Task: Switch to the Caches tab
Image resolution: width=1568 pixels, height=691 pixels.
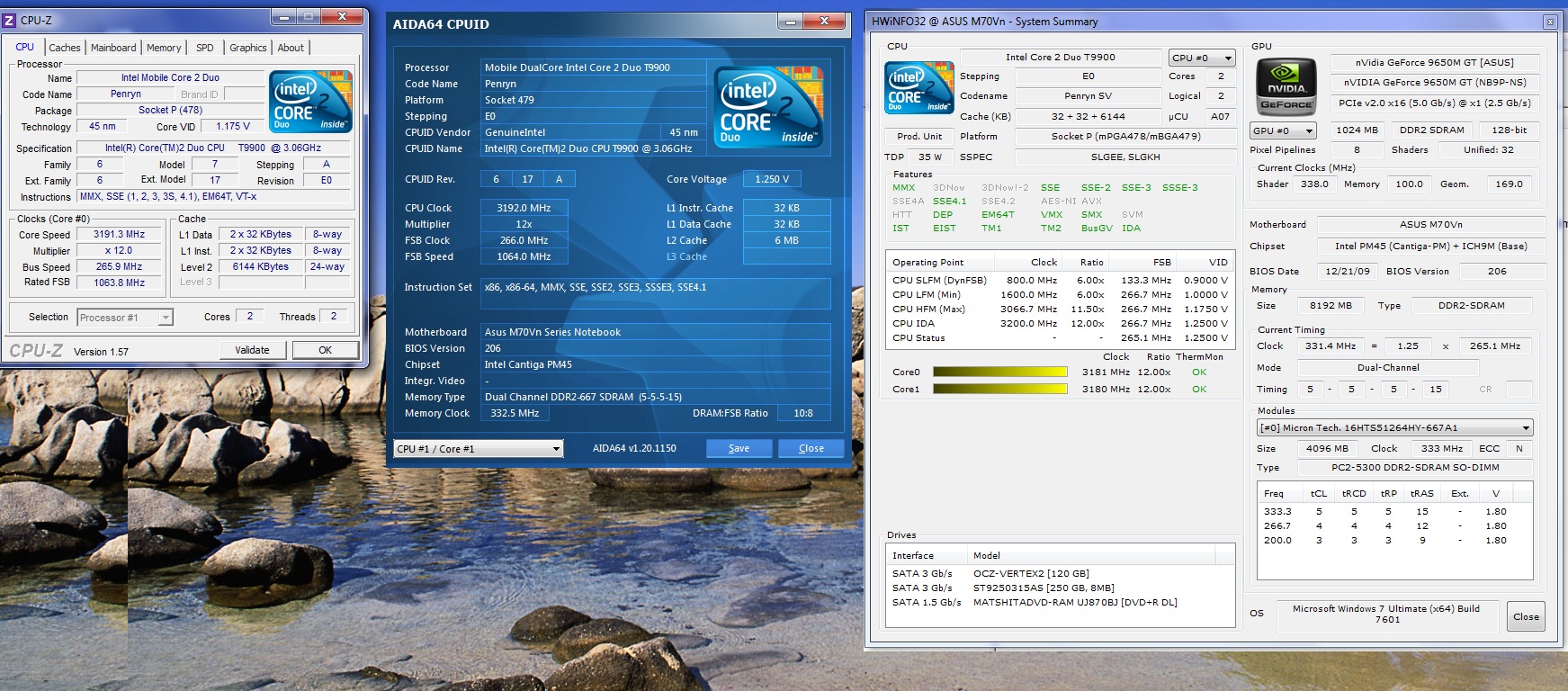Action: [64, 48]
